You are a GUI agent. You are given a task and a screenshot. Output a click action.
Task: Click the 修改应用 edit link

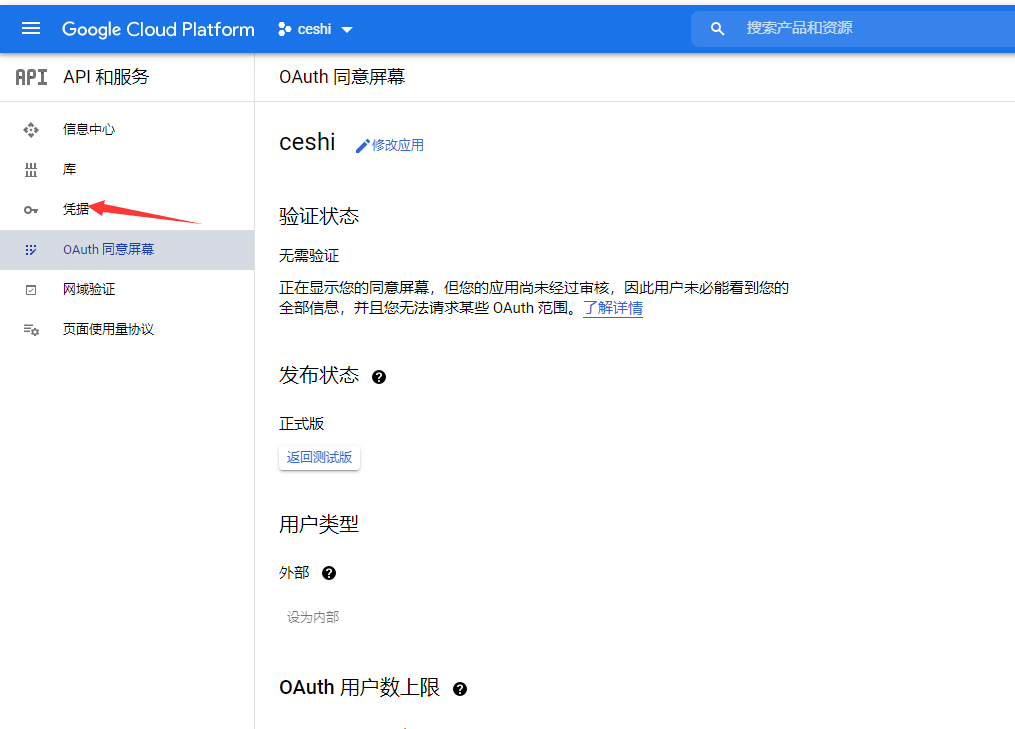click(x=390, y=145)
